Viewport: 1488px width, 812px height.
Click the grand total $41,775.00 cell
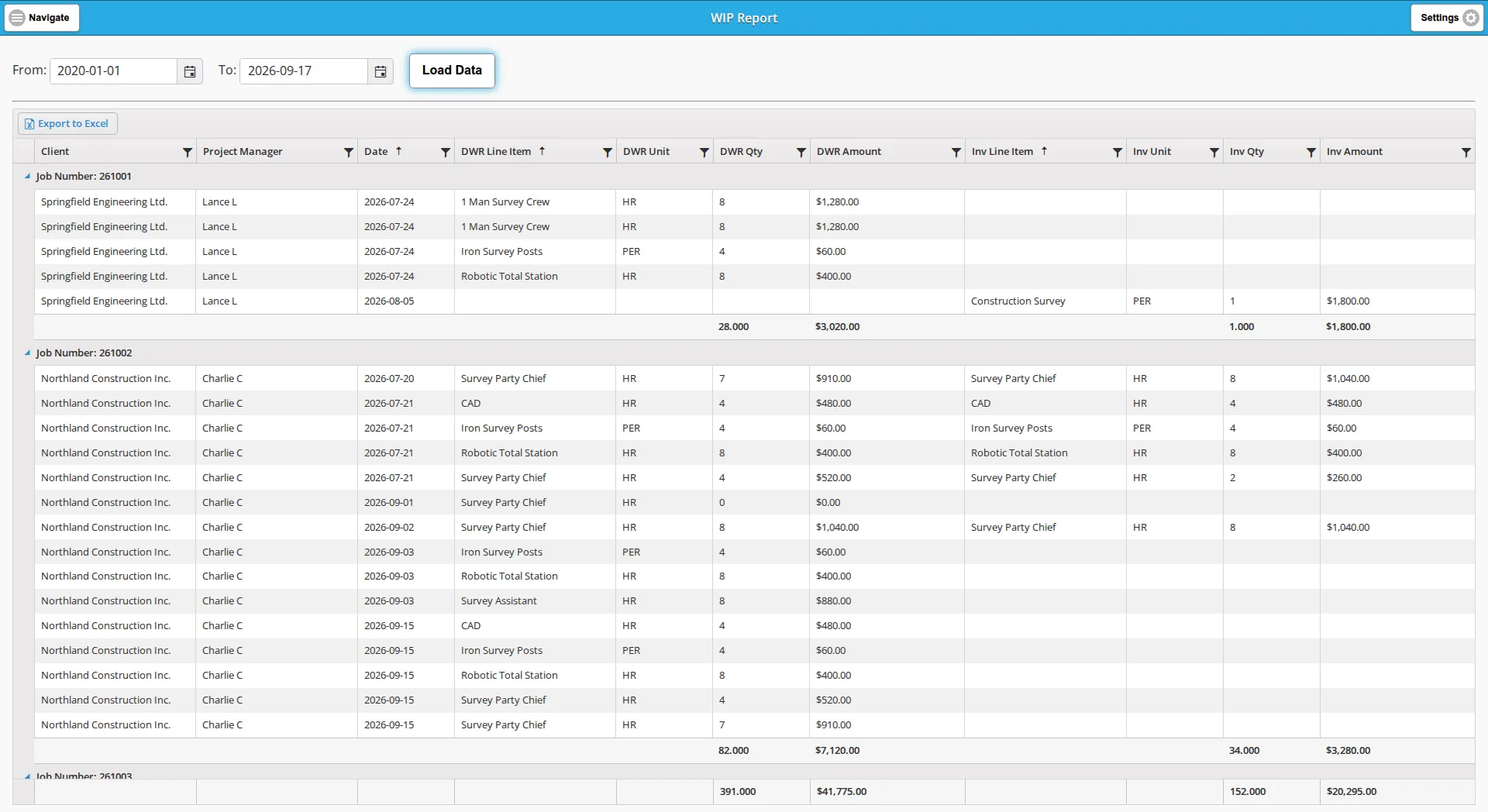(887, 792)
